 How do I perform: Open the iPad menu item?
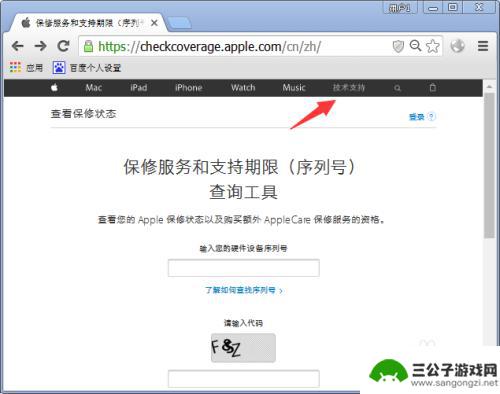[x=139, y=88]
